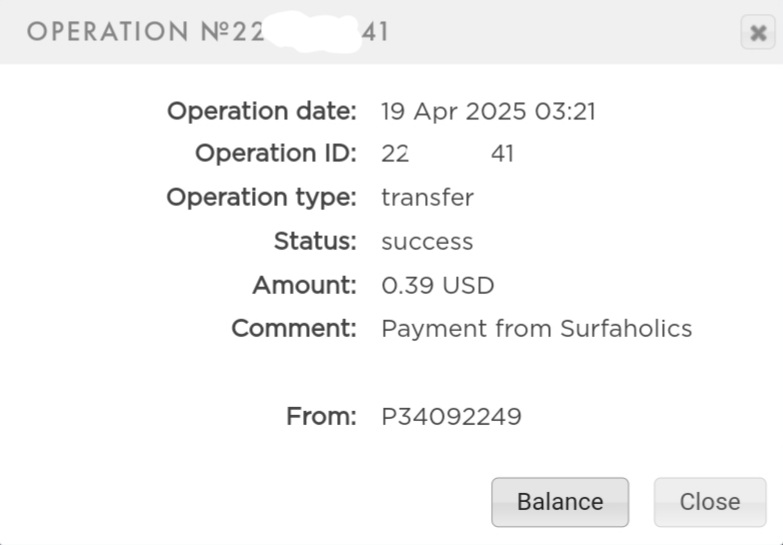Click the comment Payment from Surfaholics
This screenshot has height=545, width=783.
536,329
